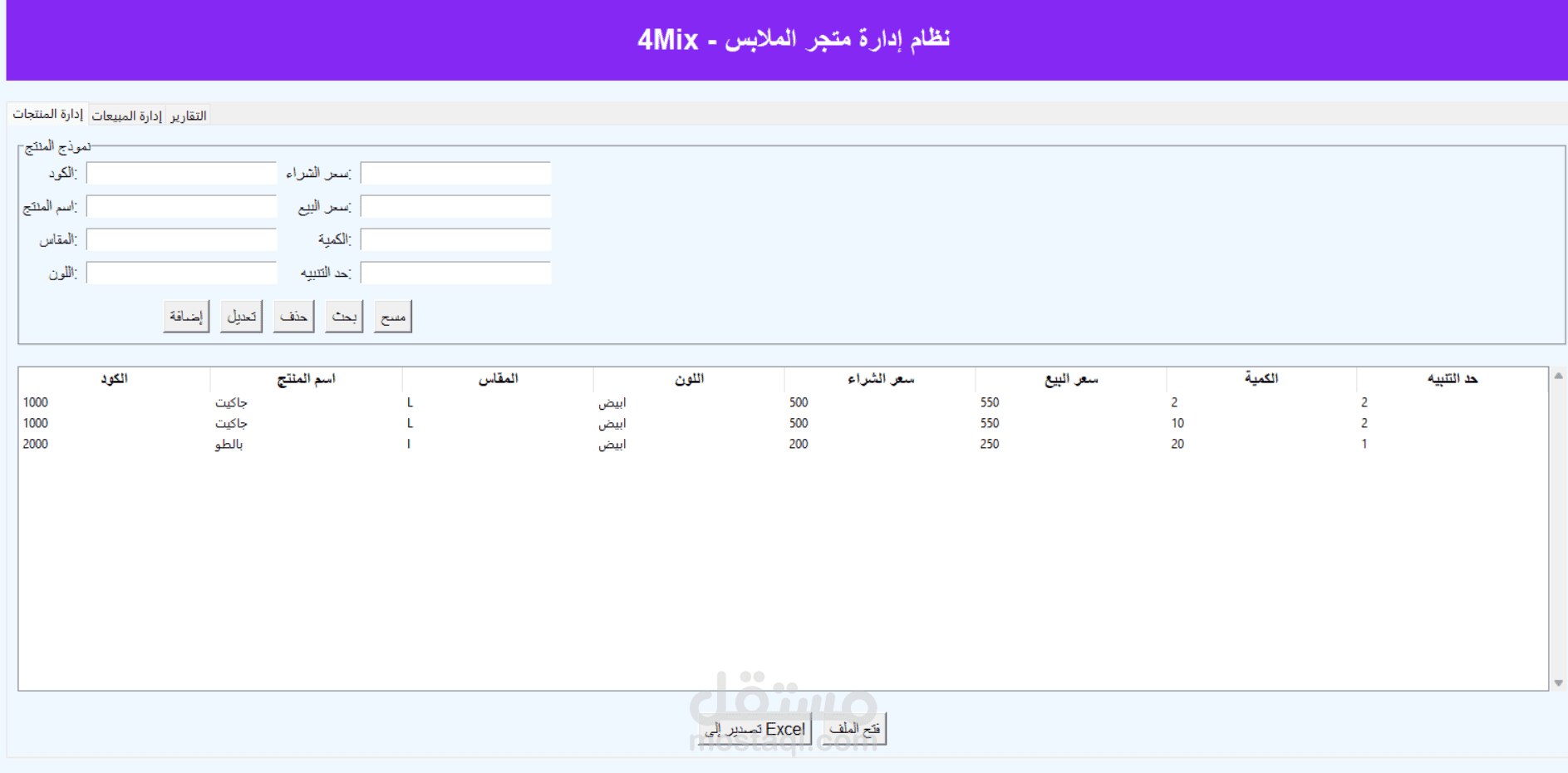
Task: Click the سعر الشراء input field
Action: [455, 173]
